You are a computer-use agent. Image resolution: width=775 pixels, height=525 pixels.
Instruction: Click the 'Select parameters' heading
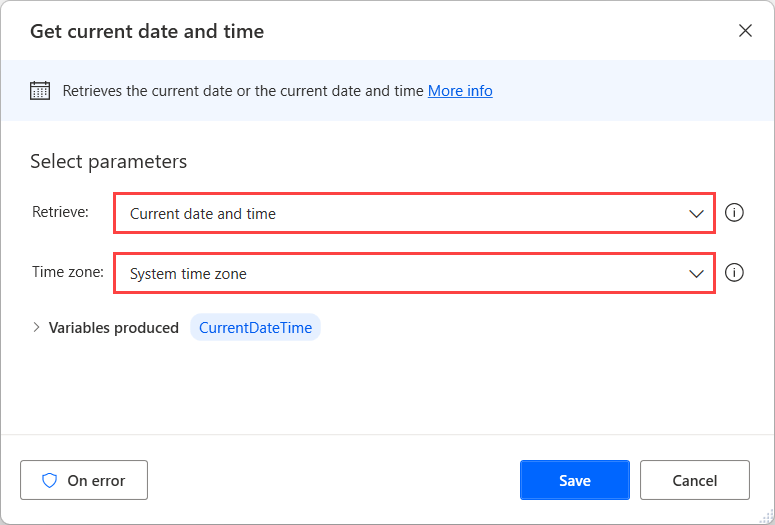pyautogui.click(x=108, y=161)
